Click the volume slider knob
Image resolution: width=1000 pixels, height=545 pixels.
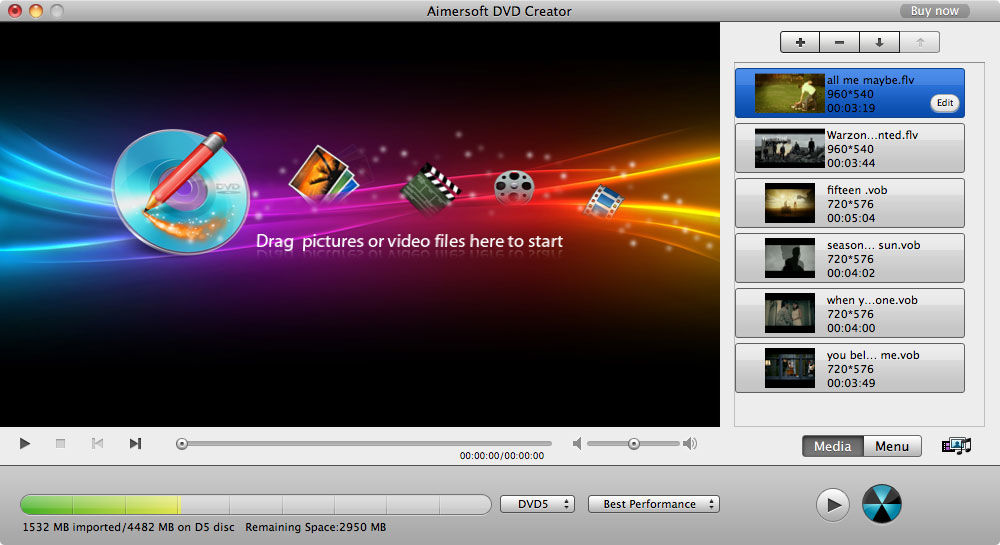coord(633,444)
